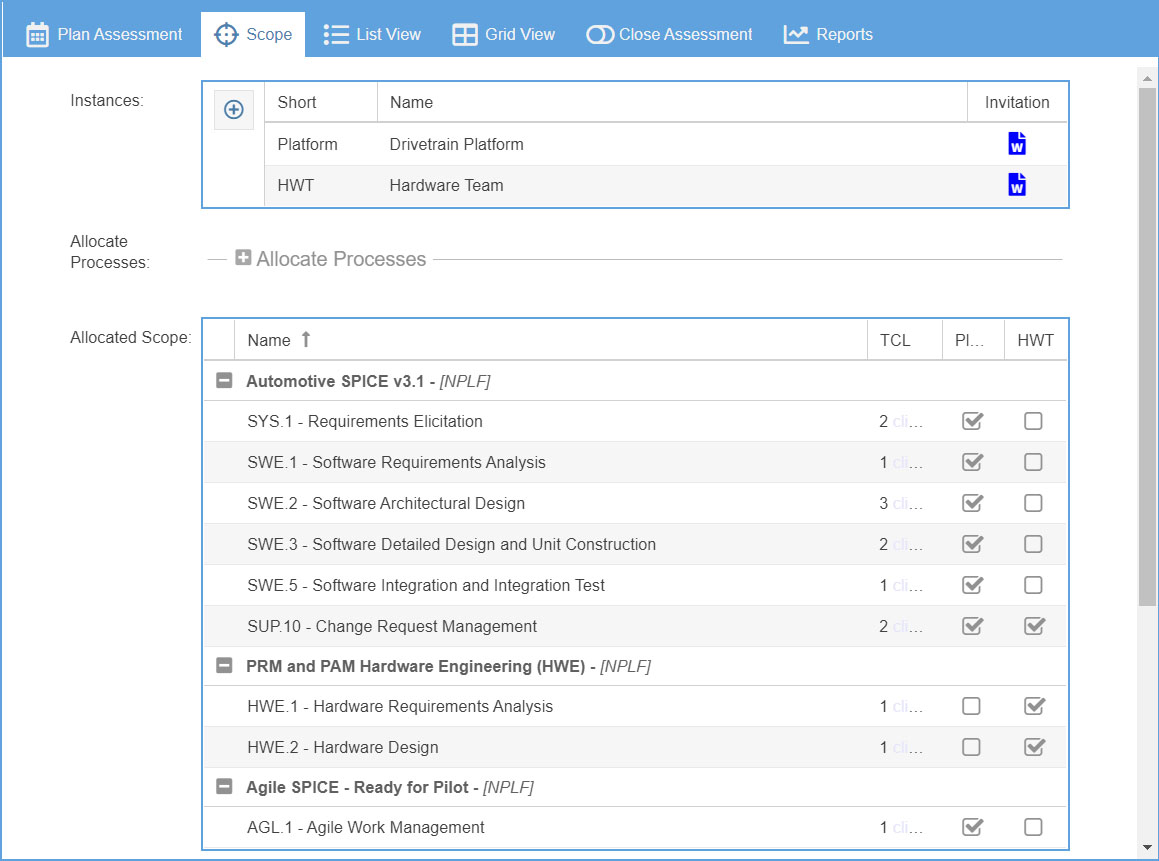Click the Scope crosshair icon
Image resolution: width=1159 pixels, height=861 pixels.
pos(226,35)
